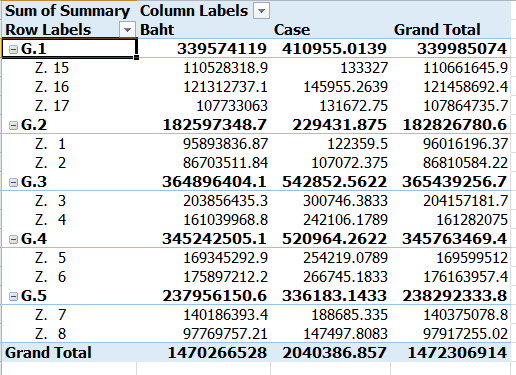
Task: Select cell with value 203856435.3
Action: [x=225, y=201]
